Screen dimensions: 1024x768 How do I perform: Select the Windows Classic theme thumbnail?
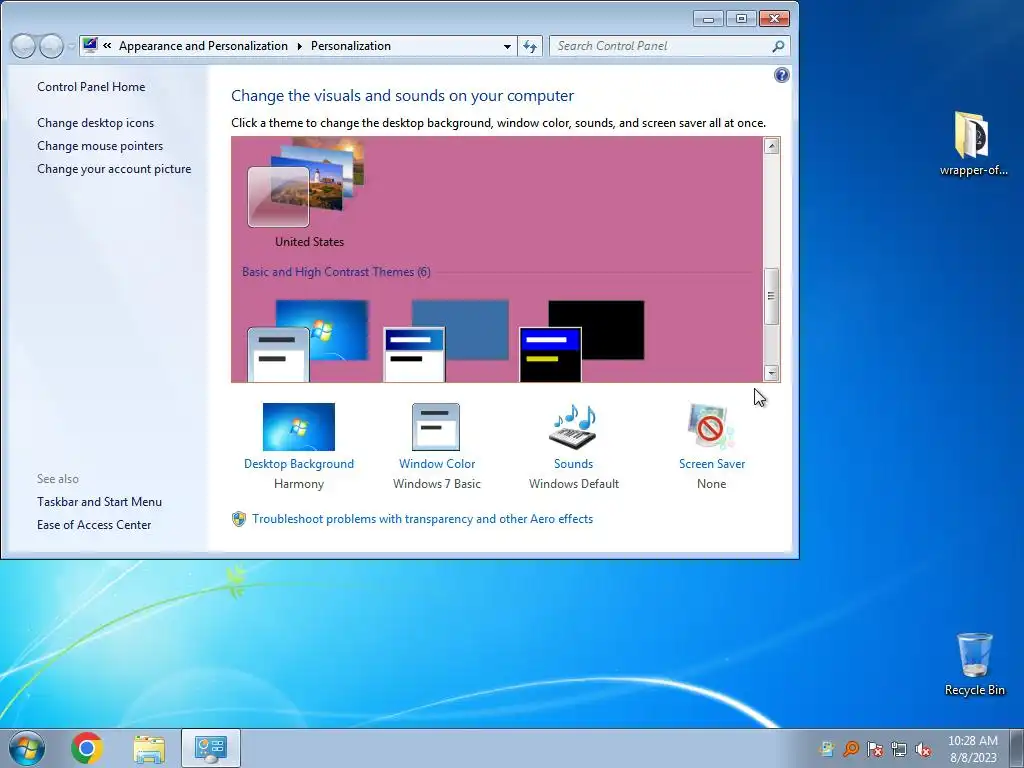(445, 340)
